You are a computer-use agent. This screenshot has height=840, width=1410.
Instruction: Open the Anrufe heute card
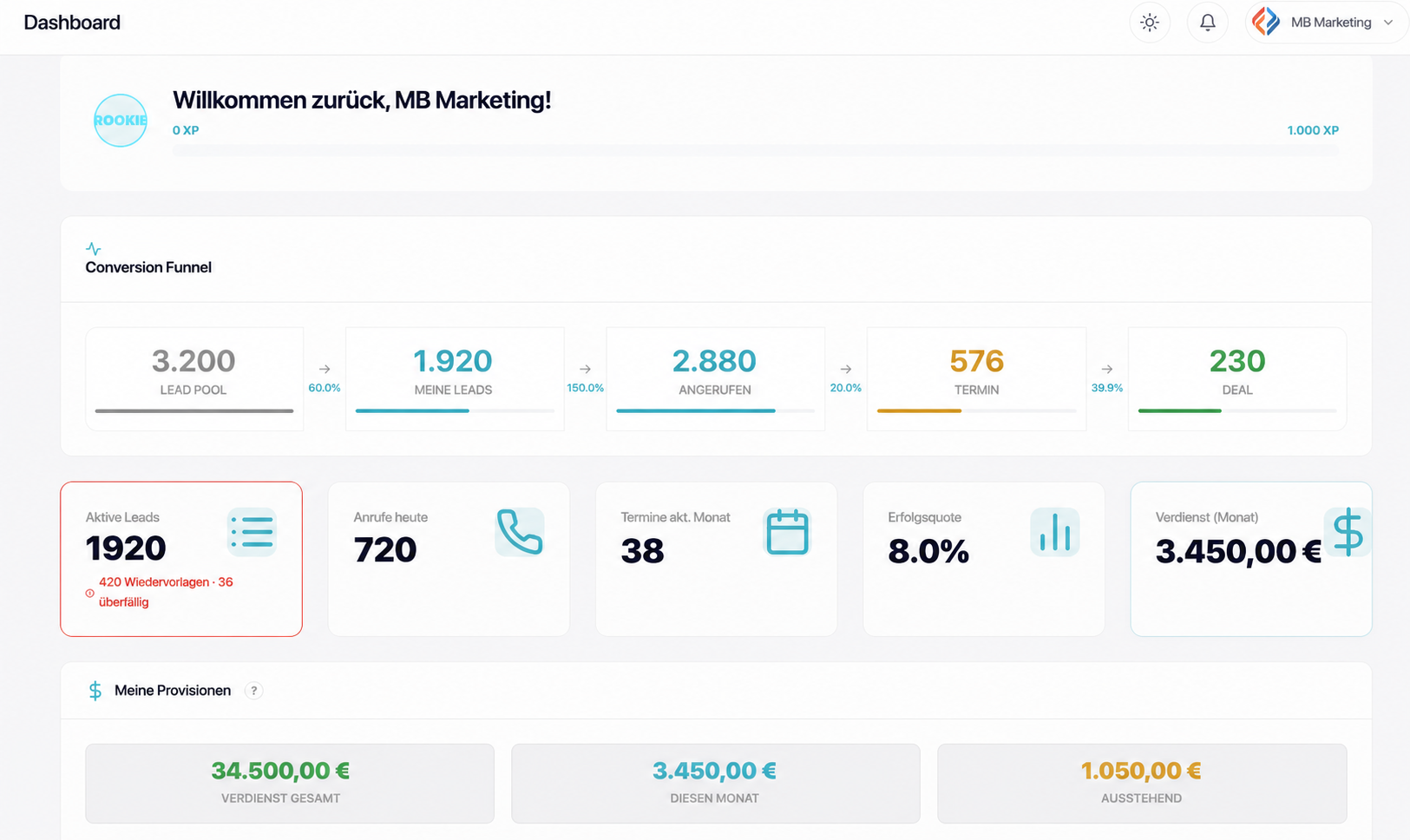pos(449,559)
